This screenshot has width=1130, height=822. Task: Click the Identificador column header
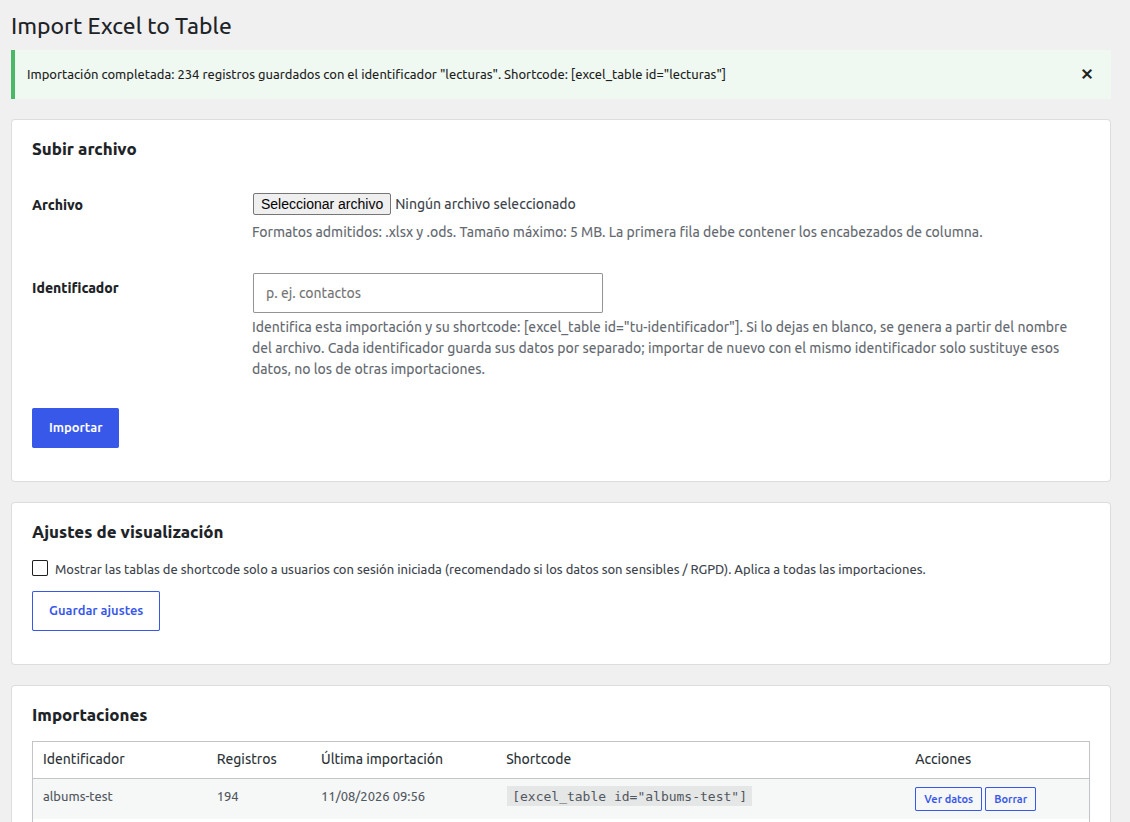pyautogui.click(x=84, y=759)
